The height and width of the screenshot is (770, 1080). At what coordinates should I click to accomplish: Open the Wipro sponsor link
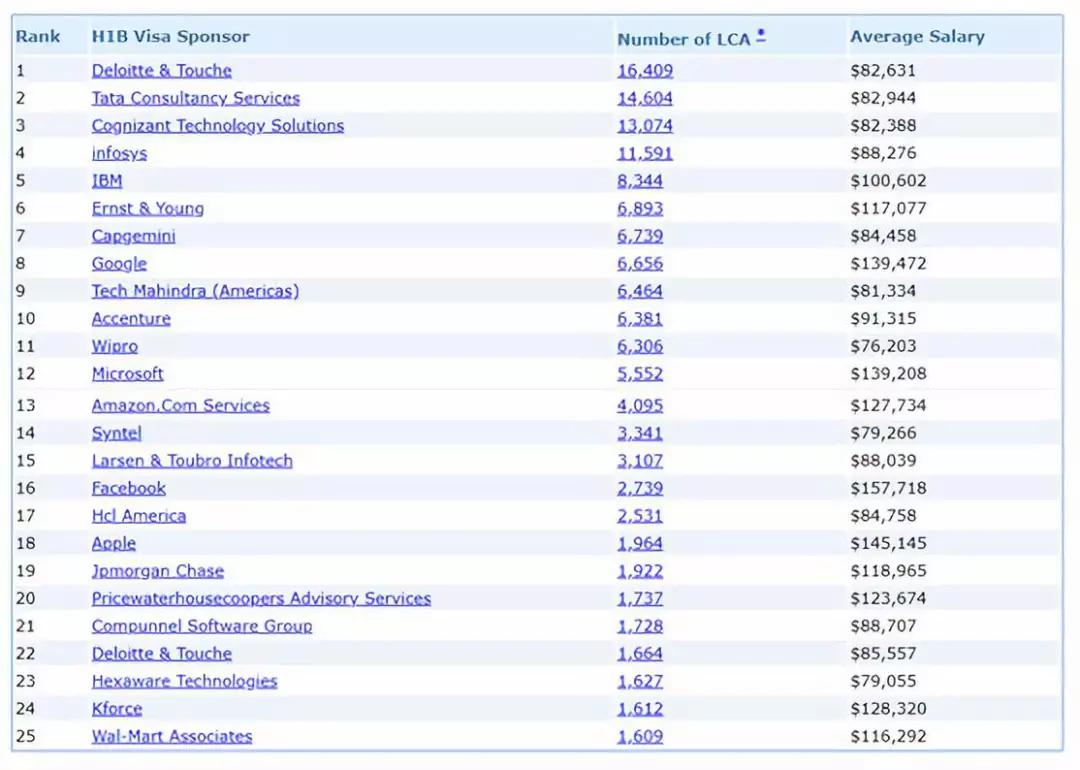(x=114, y=346)
